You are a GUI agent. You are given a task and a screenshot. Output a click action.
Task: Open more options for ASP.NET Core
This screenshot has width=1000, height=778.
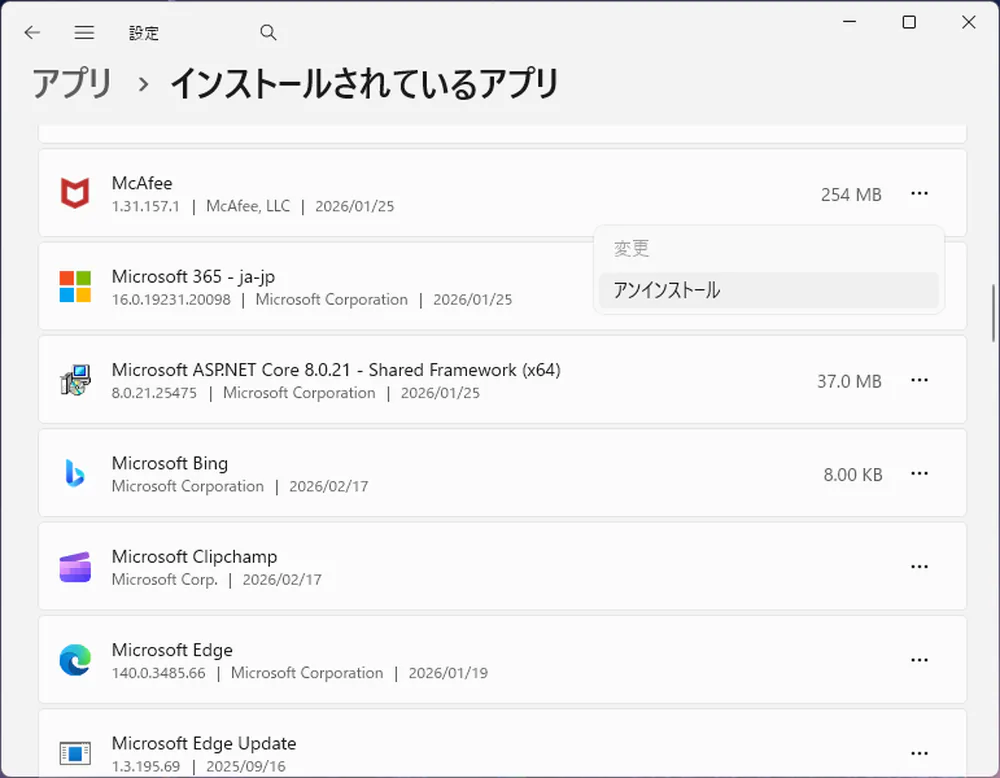[919, 380]
